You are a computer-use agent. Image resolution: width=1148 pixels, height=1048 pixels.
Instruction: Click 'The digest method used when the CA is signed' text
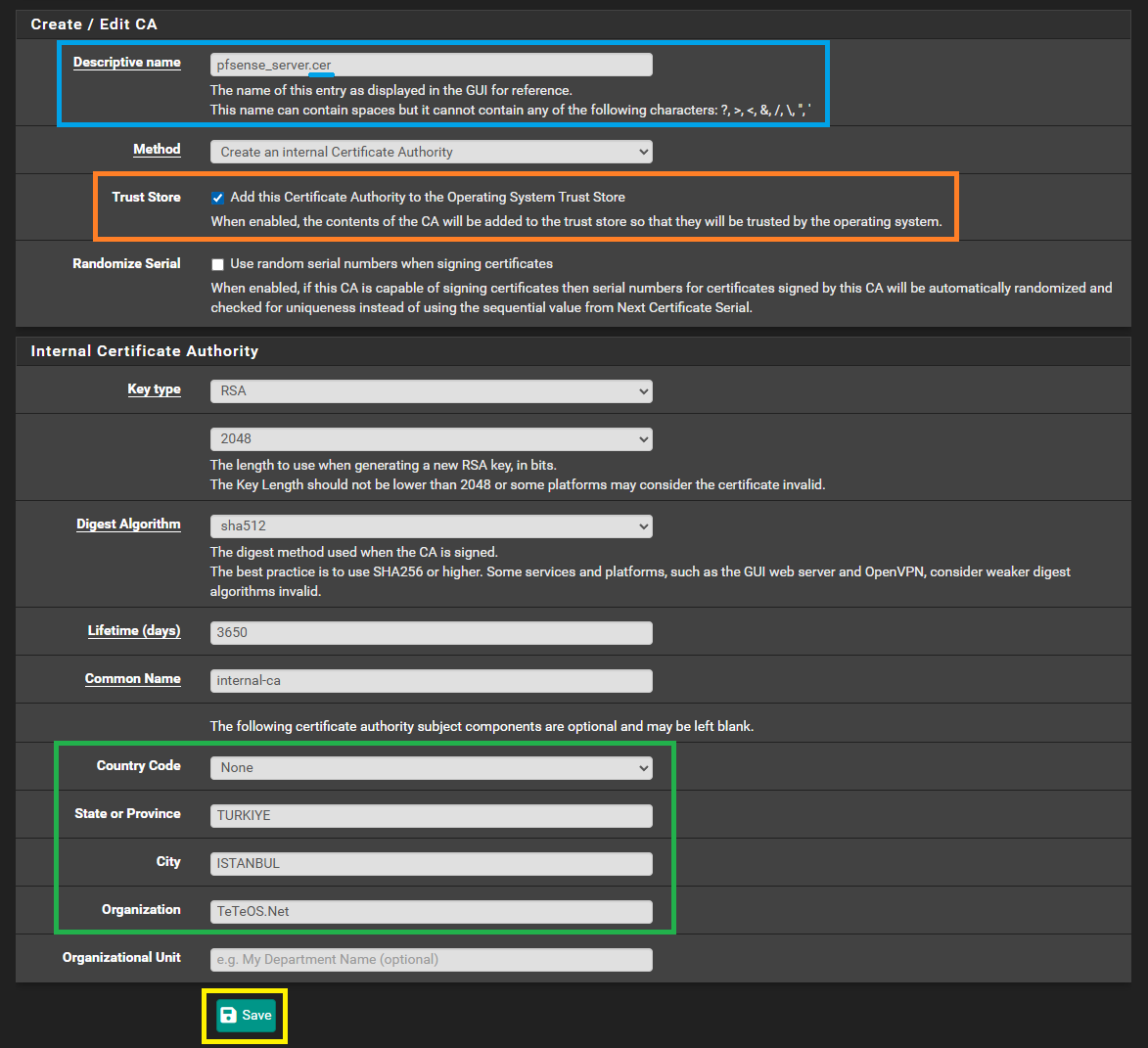point(353,552)
